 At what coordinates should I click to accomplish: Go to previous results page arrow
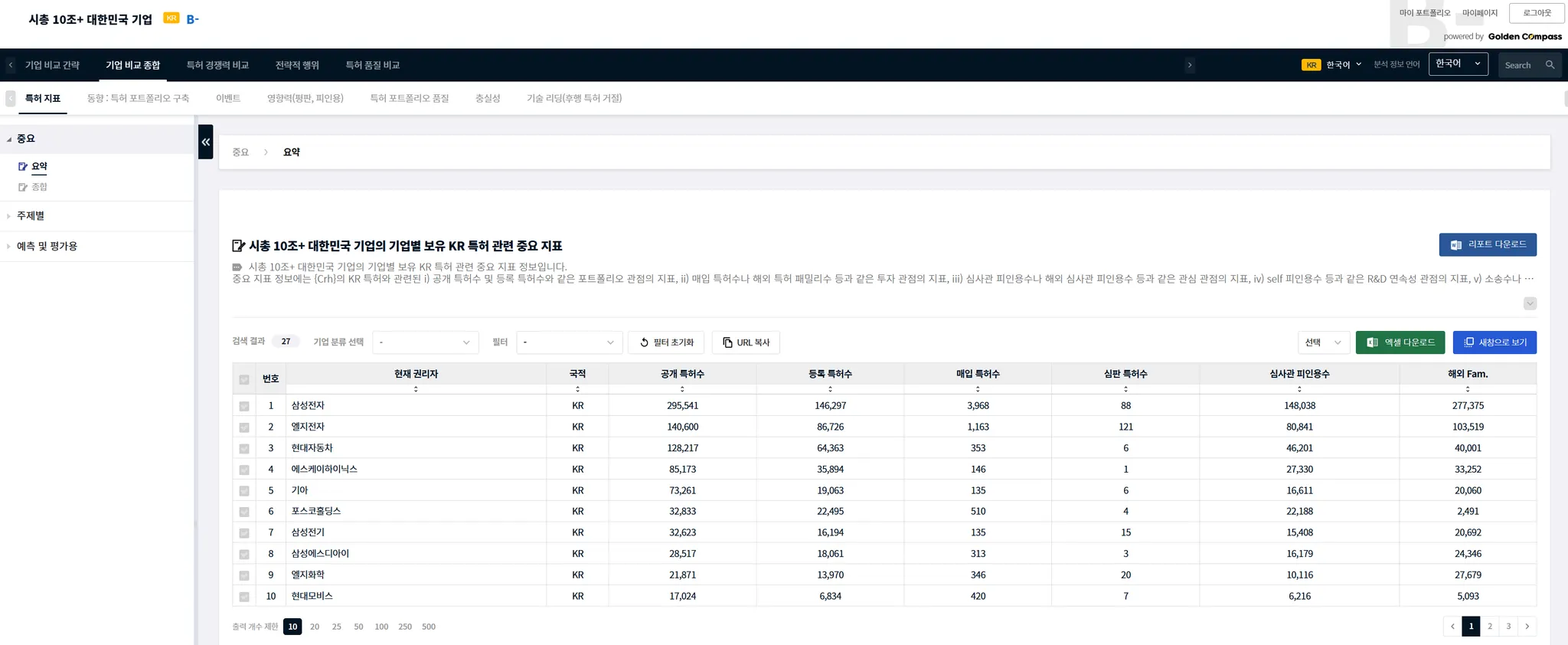1452,626
